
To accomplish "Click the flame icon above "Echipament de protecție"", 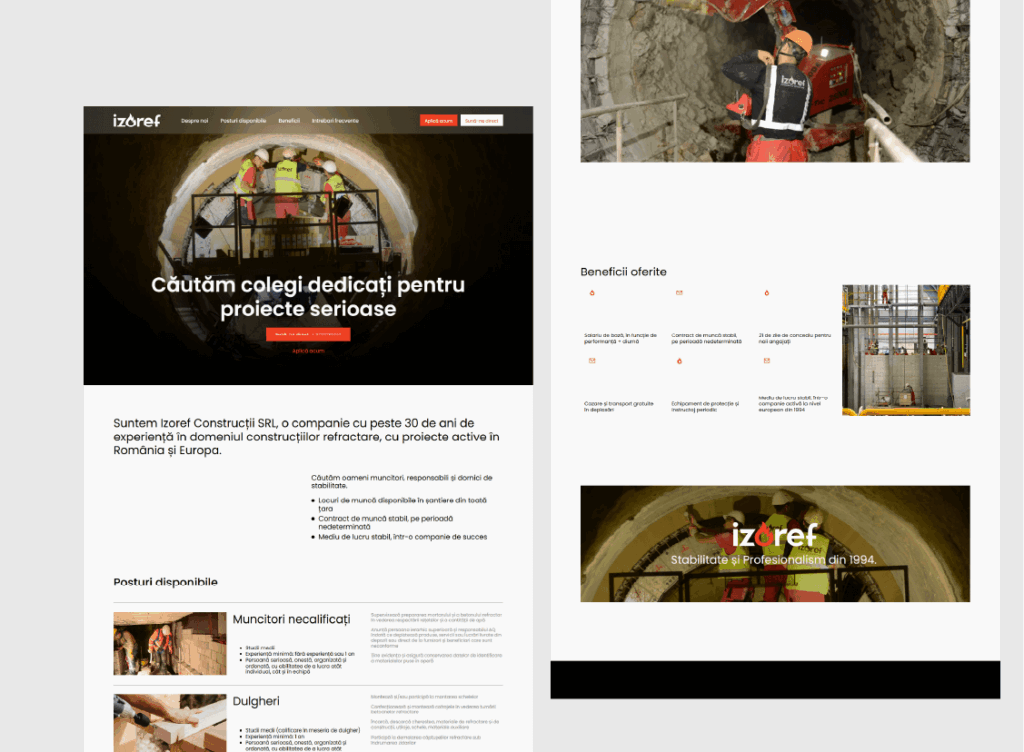I will click(x=680, y=361).
